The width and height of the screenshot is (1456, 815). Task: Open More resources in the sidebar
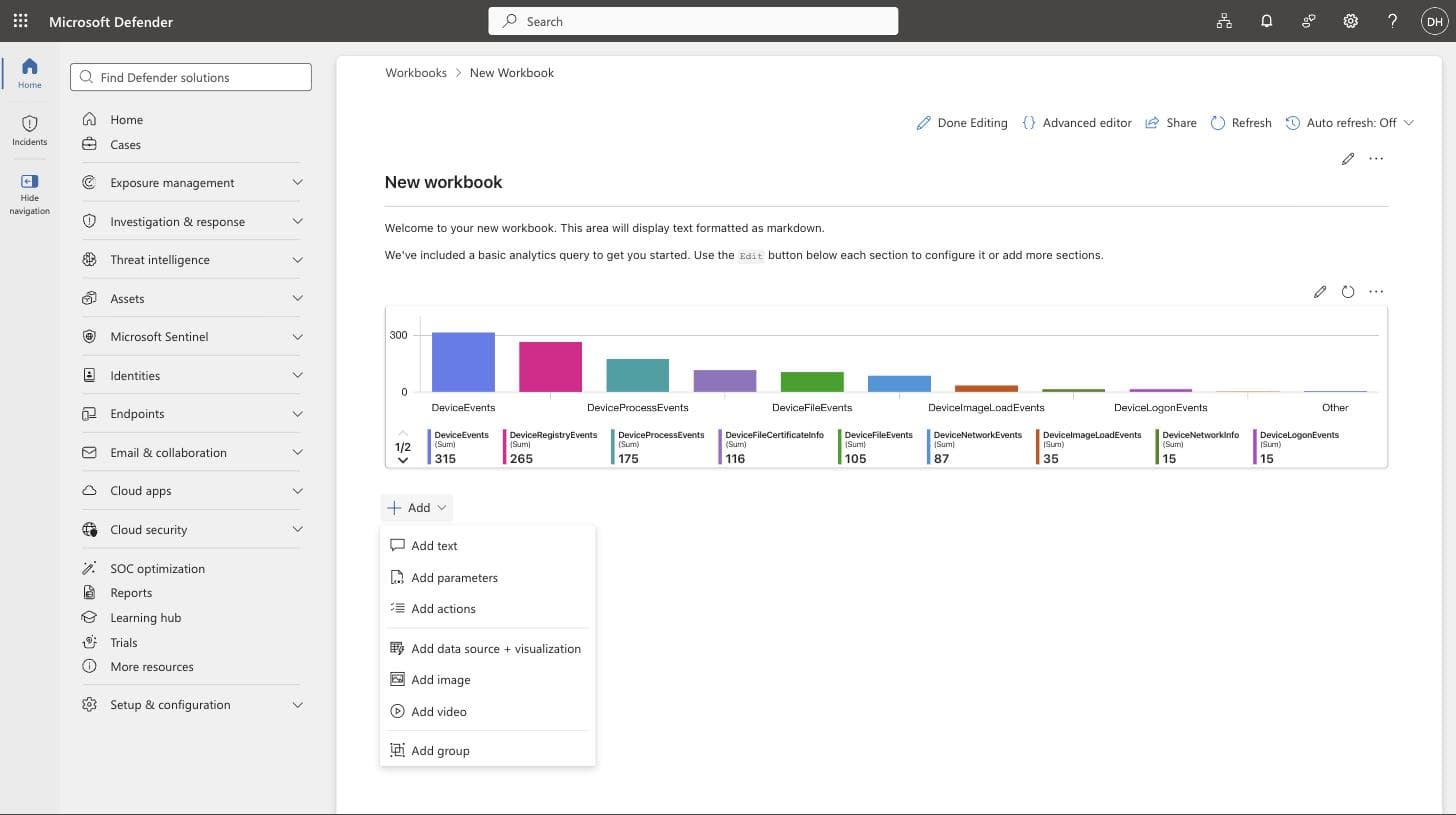point(152,667)
